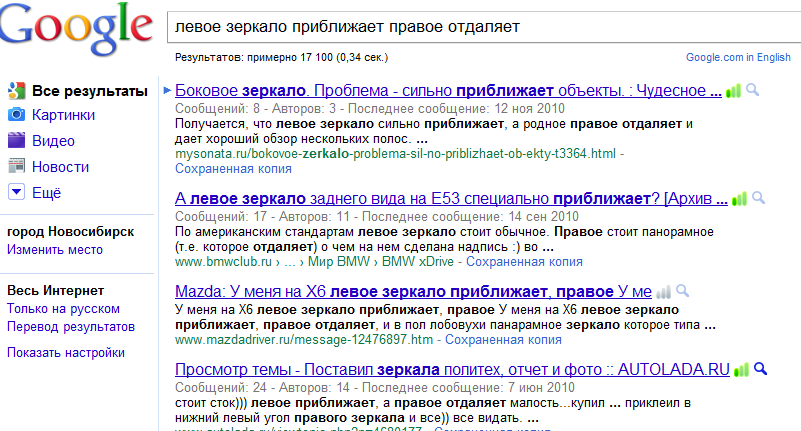This screenshot has width=801, height=431.
Task: Open 'Сохраненная копия' for mysonata.ru result
Action: tap(233, 169)
